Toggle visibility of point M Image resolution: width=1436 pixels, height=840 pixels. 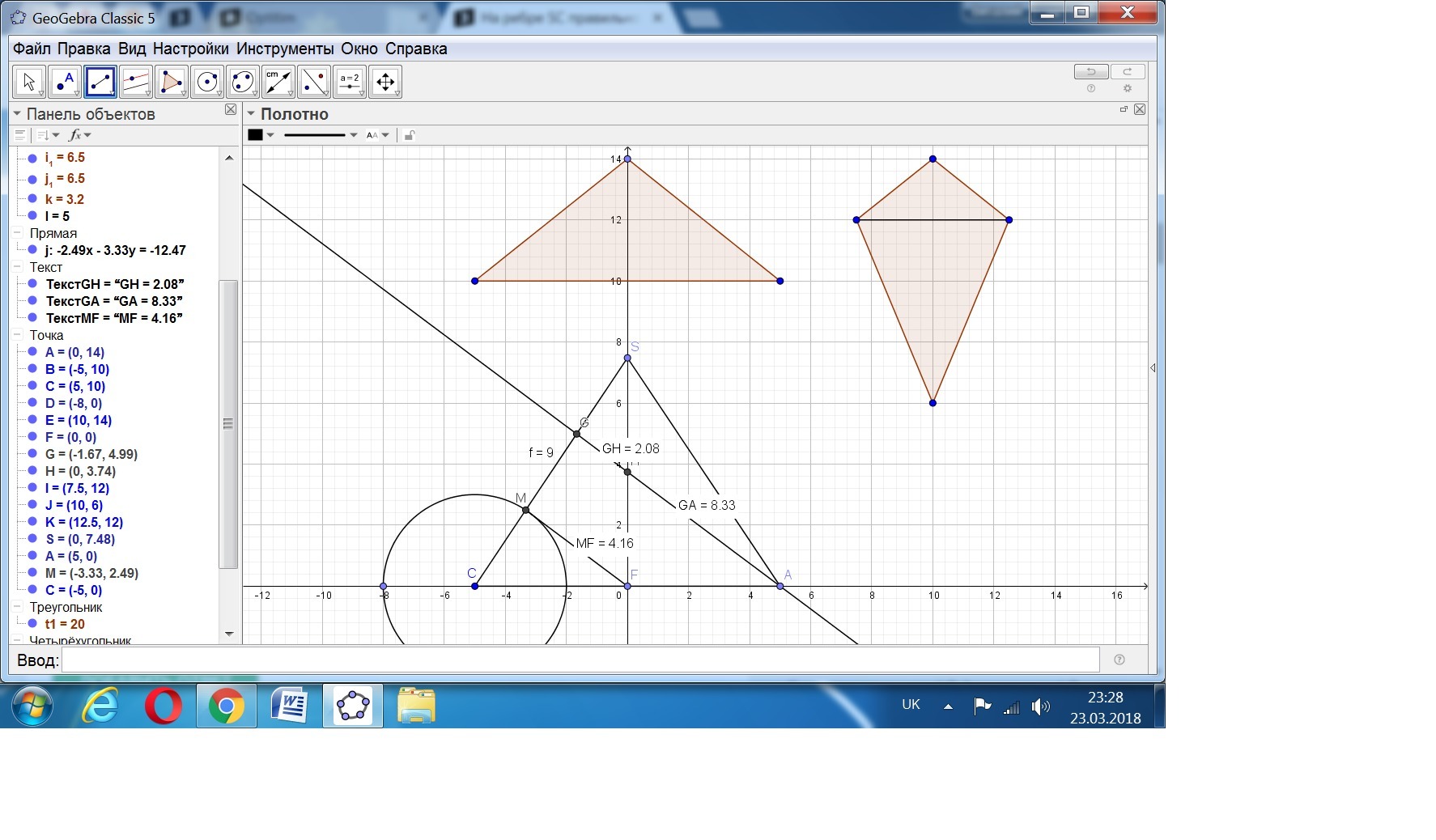click(32, 573)
